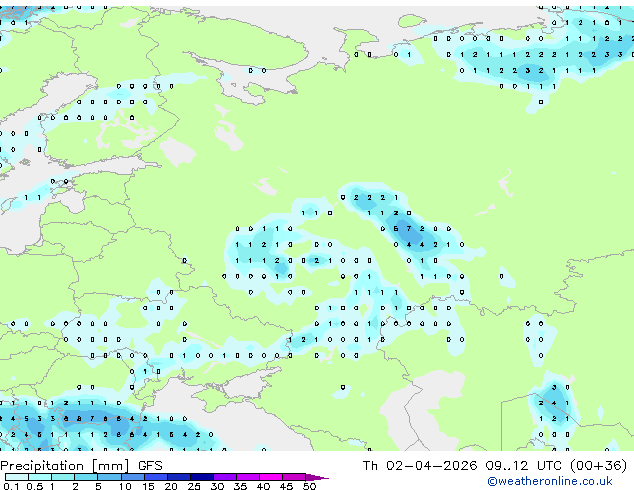Click the legend label "0.1"

coord(12,486)
